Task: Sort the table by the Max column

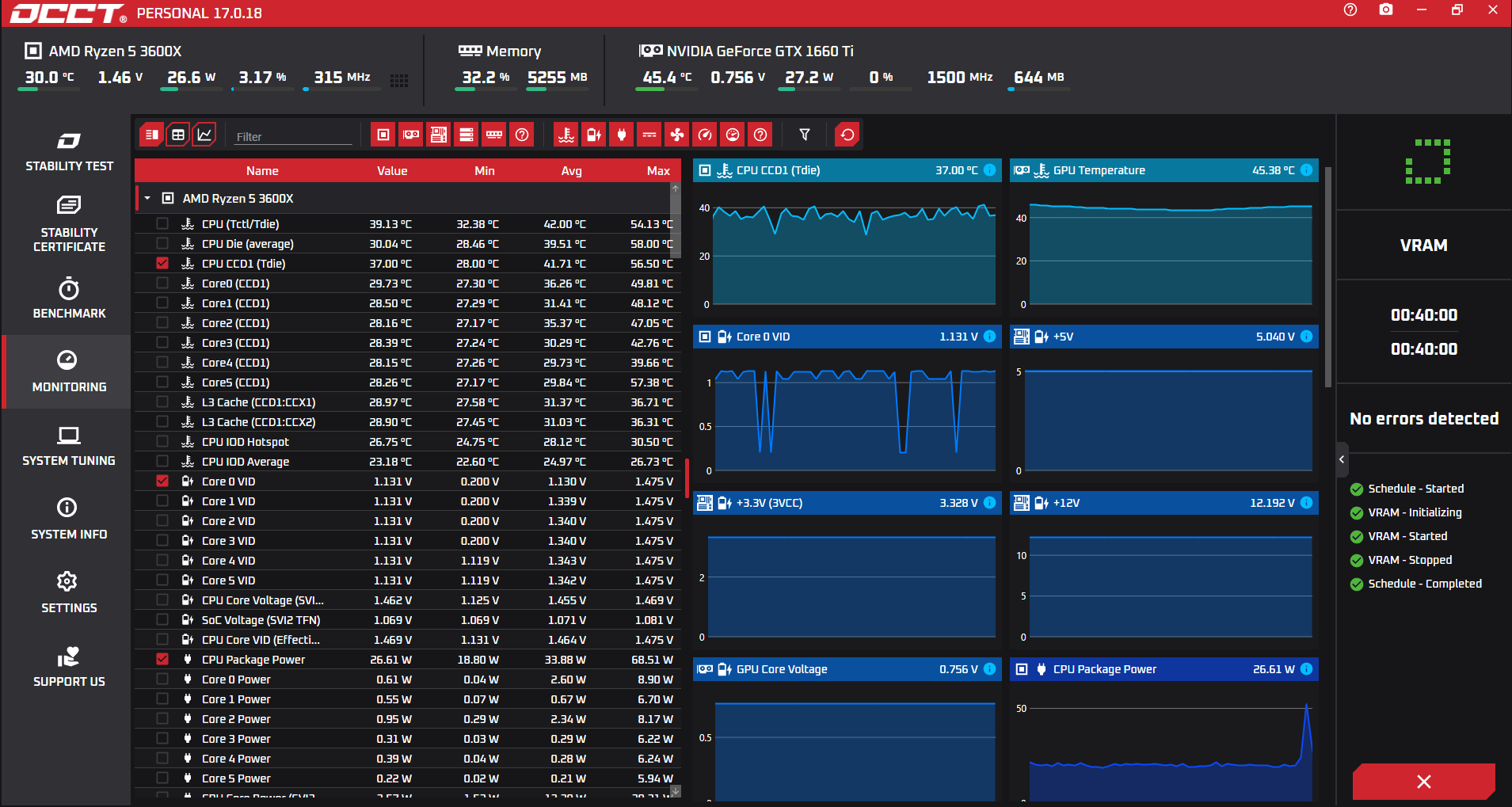Action: pos(658,171)
